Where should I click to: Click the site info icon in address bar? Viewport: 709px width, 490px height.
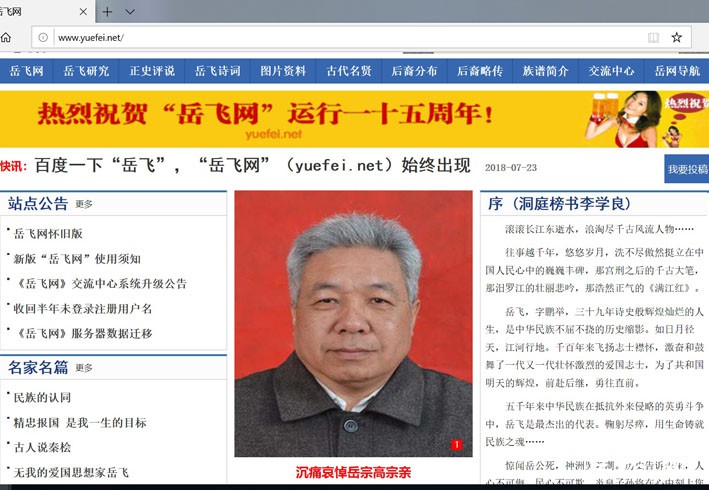(x=43, y=38)
